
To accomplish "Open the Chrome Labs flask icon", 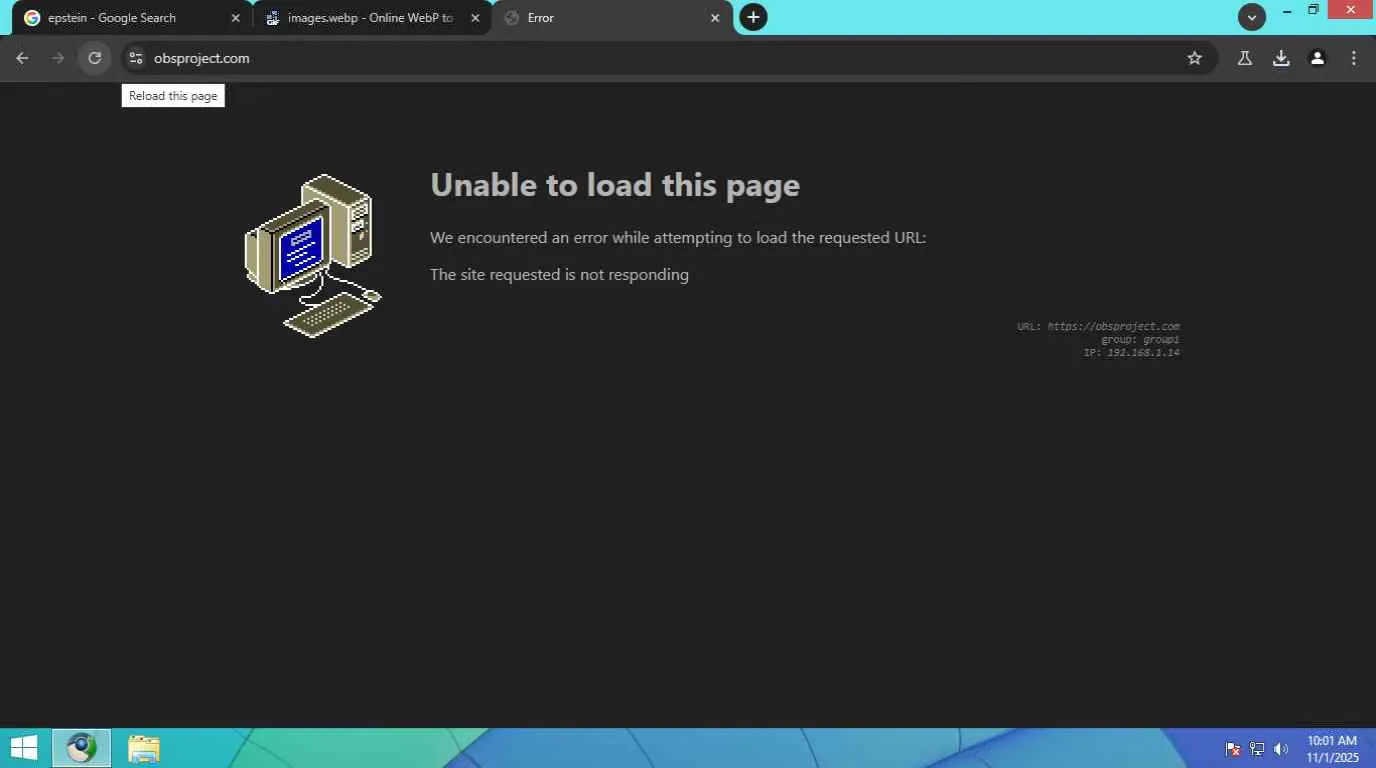I will (x=1245, y=58).
